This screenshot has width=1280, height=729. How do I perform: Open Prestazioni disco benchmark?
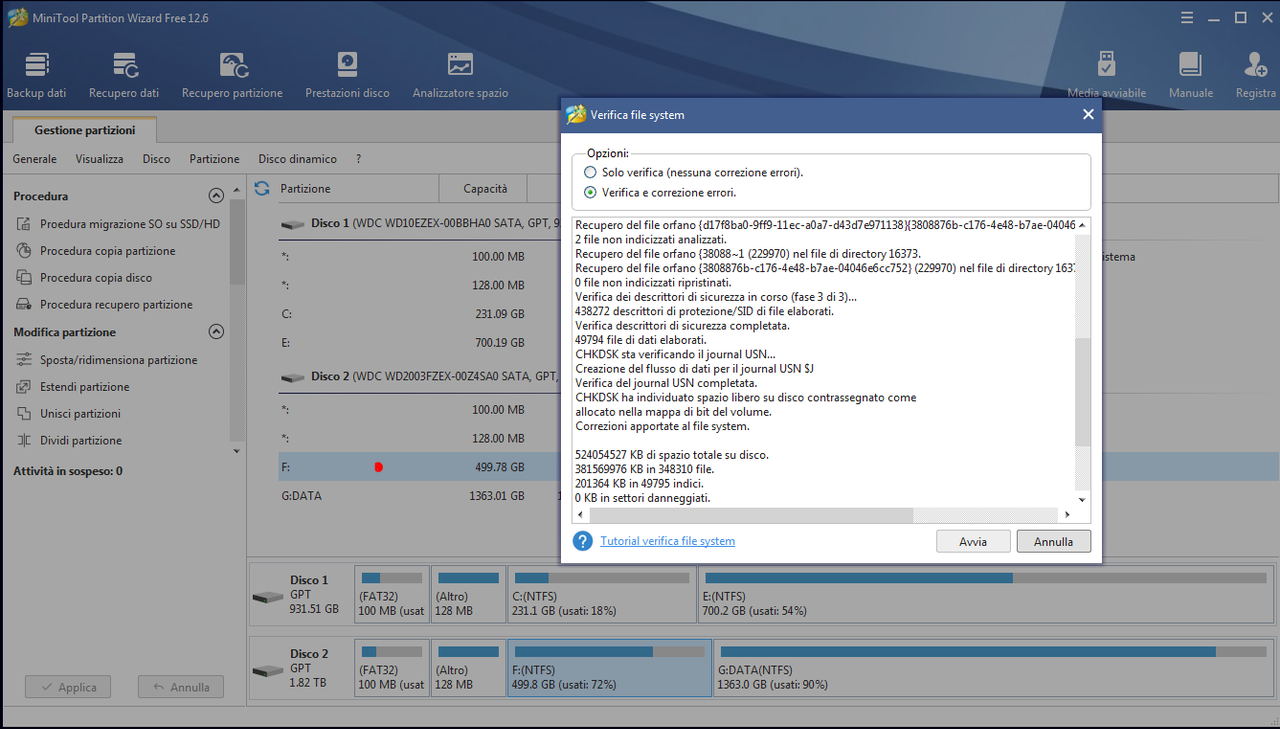click(347, 76)
